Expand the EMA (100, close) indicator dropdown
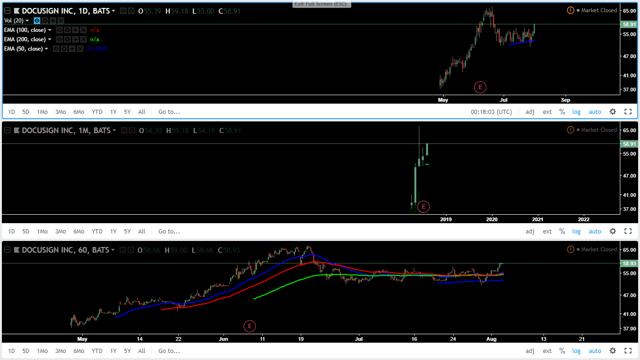640x360 pixels. pos(50,30)
